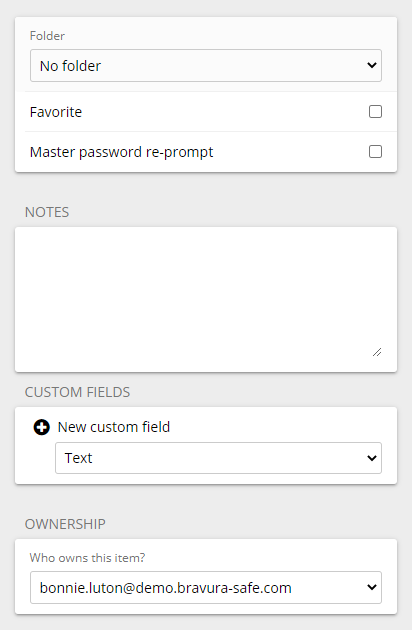Focus the Notes text area
The width and height of the screenshot is (412, 630).
coord(206,299)
